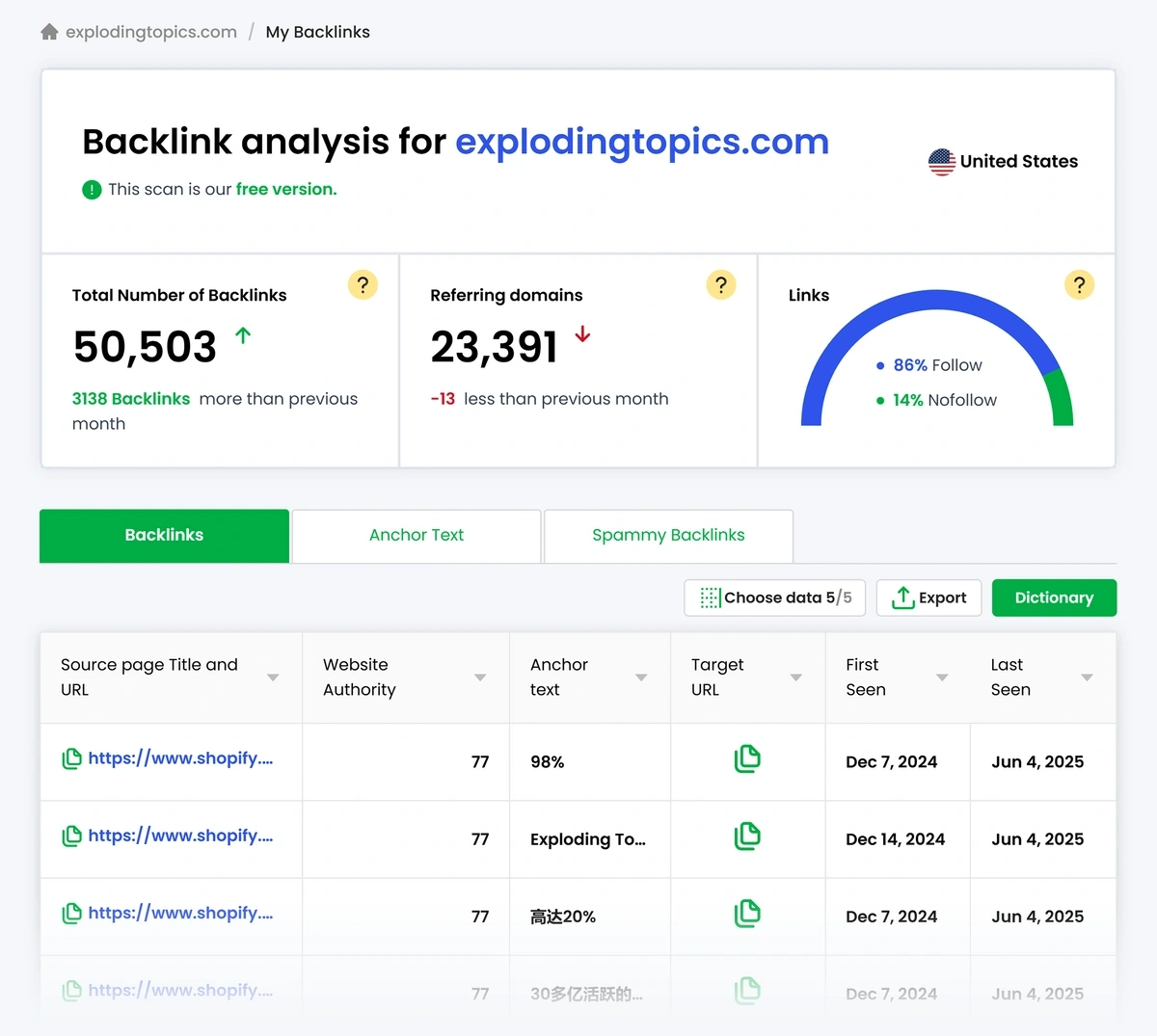Switch to the Anchor Text tab

click(x=417, y=536)
